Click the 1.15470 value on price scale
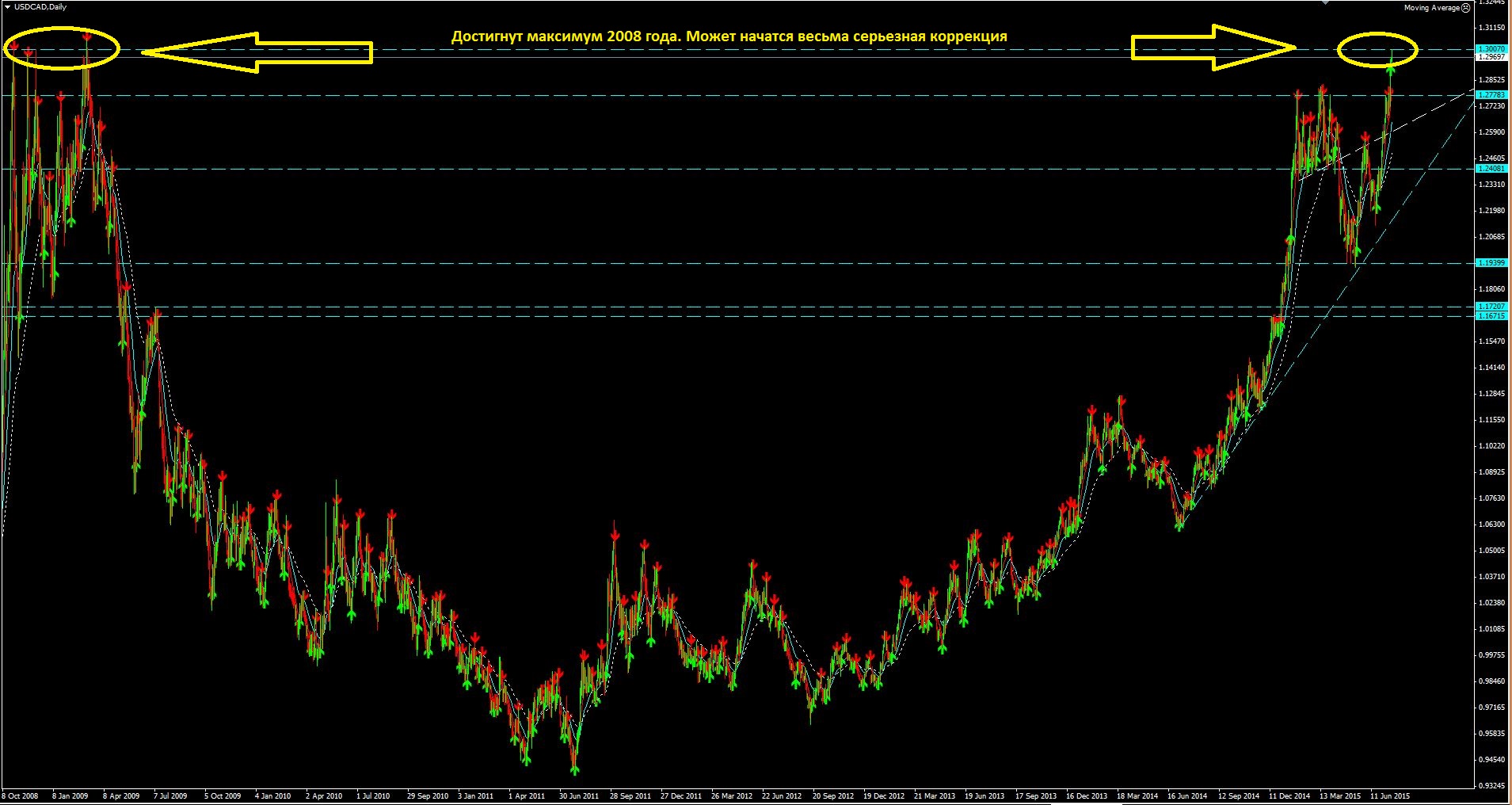The width and height of the screenshot is (1512, 805). click(1491, 341)
